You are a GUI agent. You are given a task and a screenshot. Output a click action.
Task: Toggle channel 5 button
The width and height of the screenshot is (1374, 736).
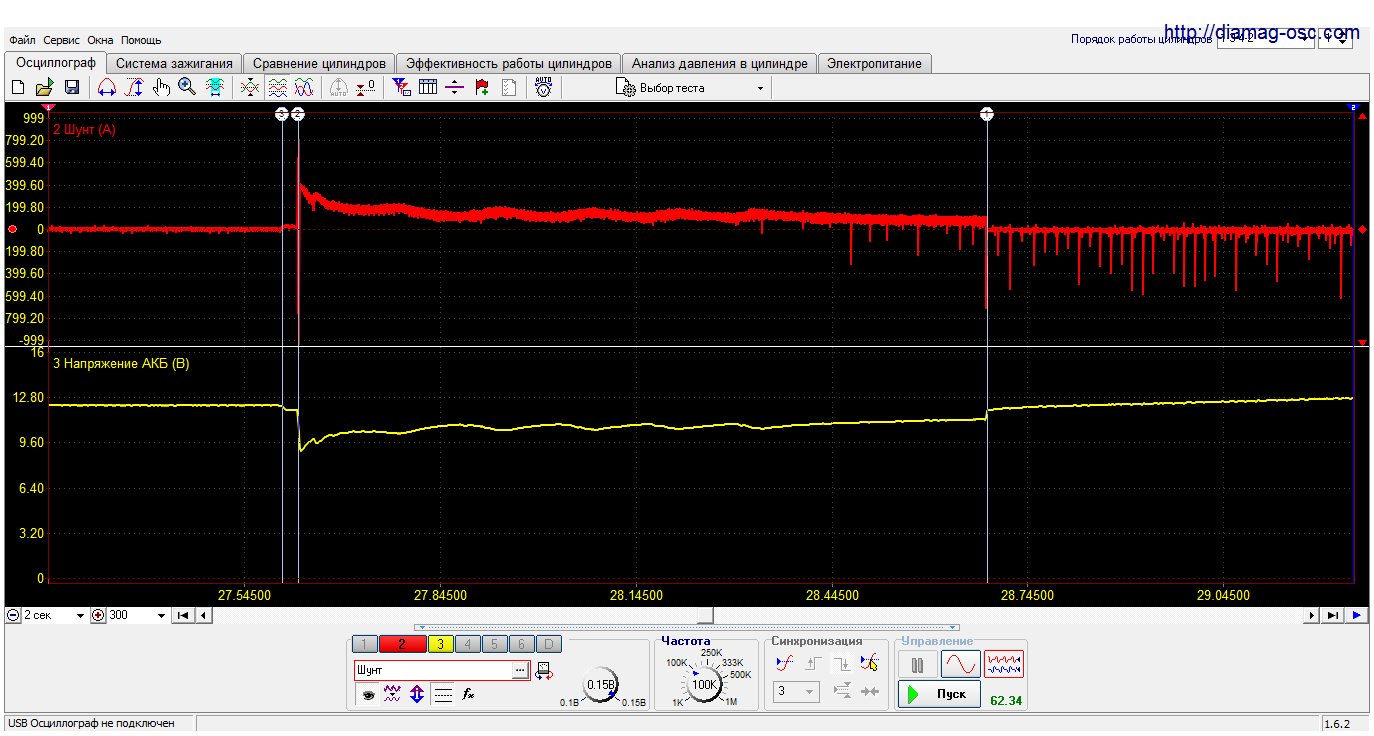[x=495, y=644]
